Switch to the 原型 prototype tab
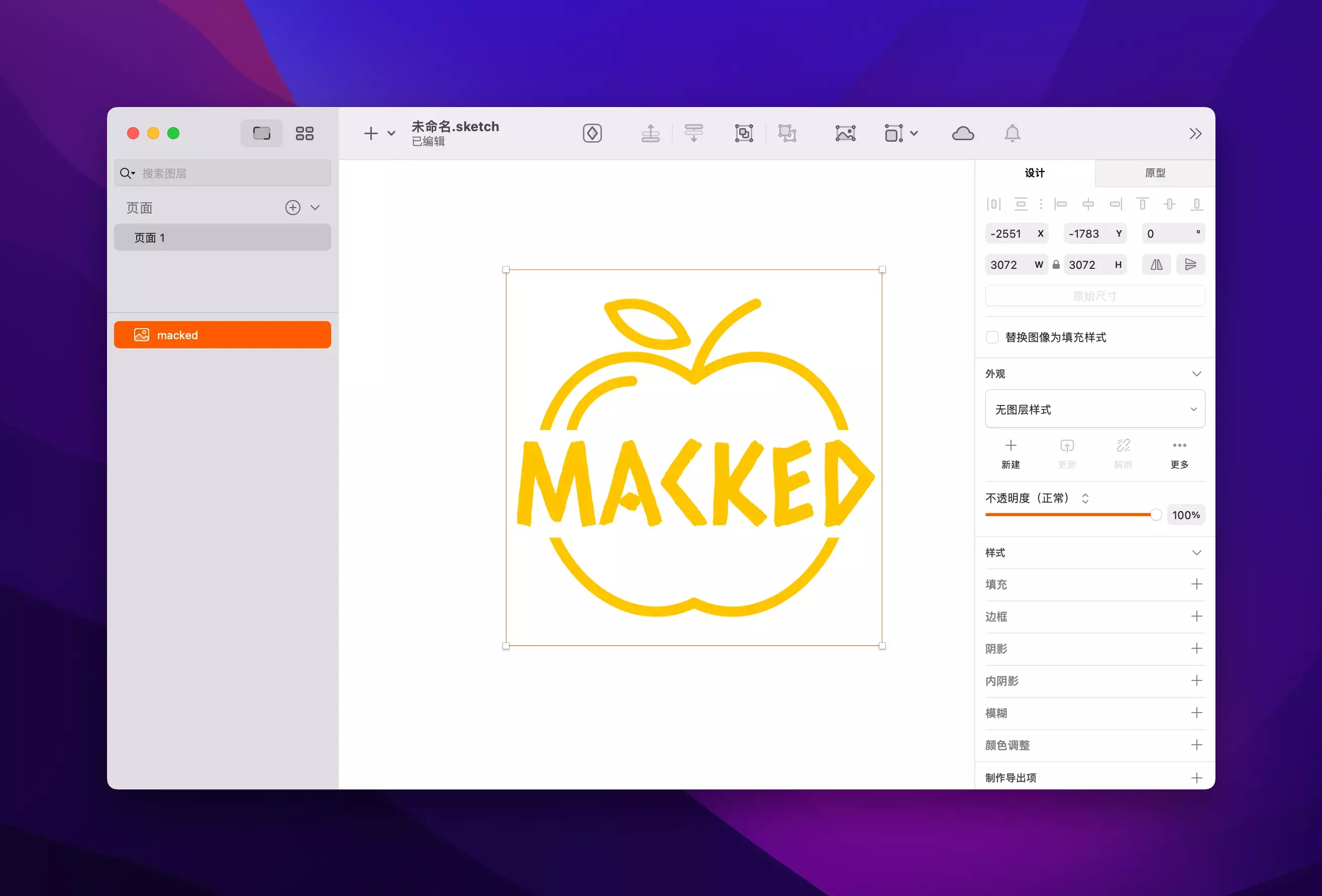This screenshot has width=1322, height=896. 1154,173
